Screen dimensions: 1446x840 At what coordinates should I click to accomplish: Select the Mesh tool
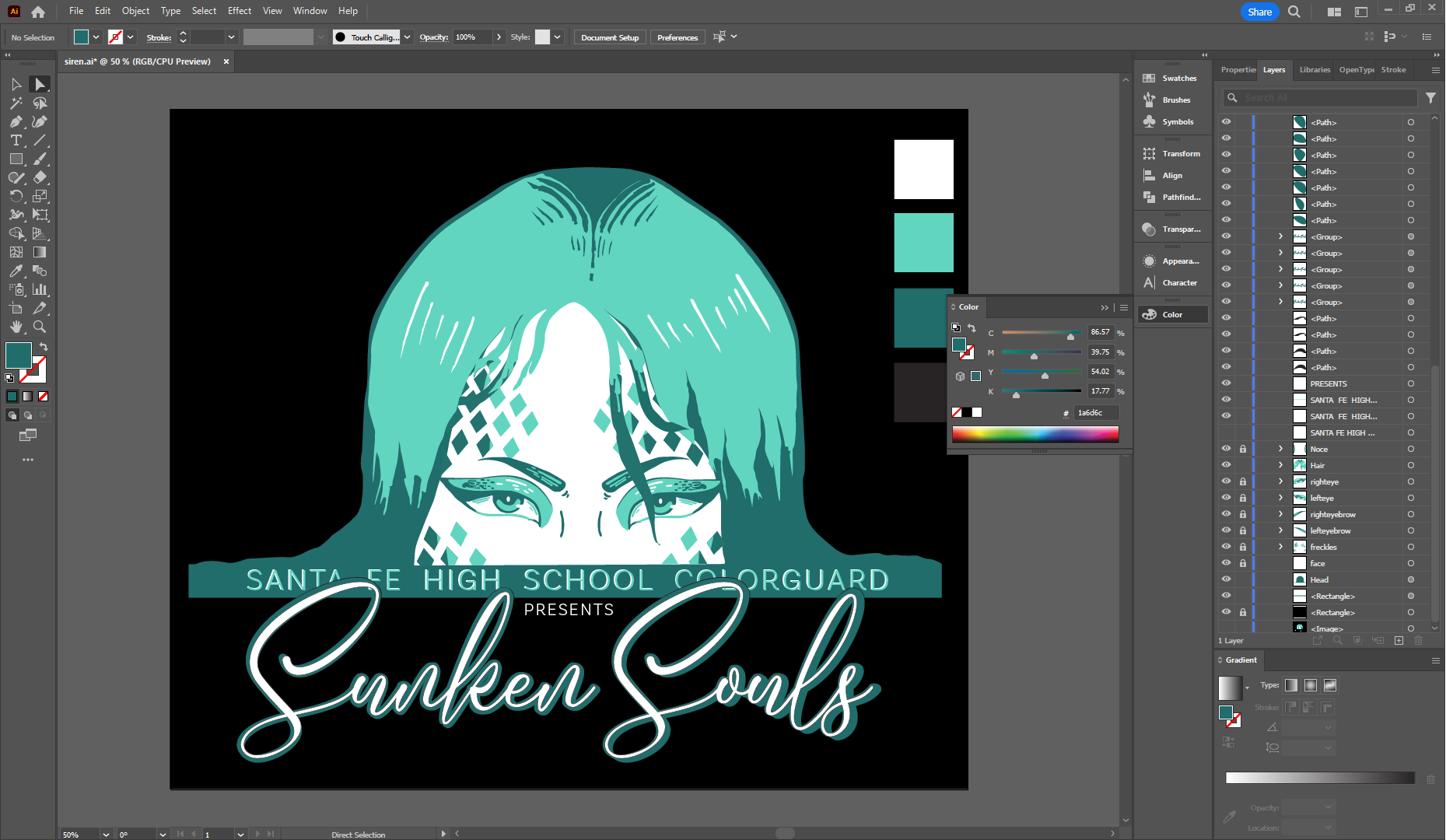16,252
